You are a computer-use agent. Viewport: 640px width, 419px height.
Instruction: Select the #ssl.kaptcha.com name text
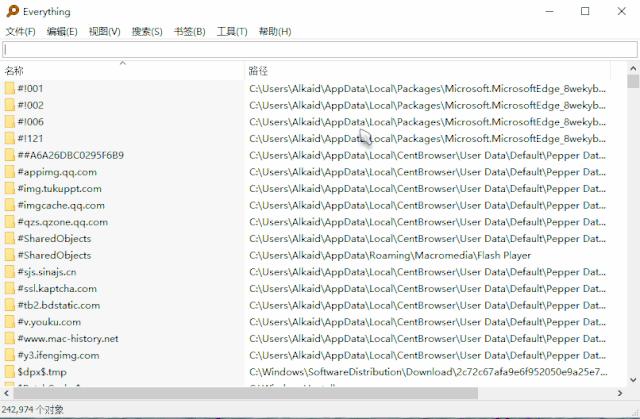pos(57,288)
